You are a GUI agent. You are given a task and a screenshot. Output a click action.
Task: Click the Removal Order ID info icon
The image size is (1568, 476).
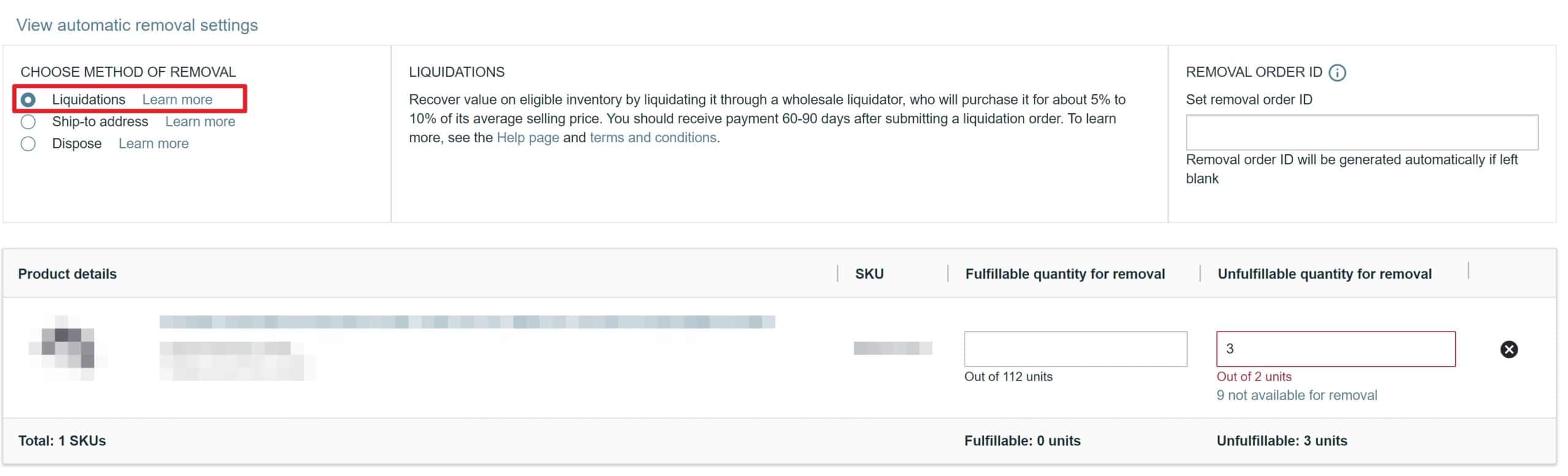(x=1337, y=73)
